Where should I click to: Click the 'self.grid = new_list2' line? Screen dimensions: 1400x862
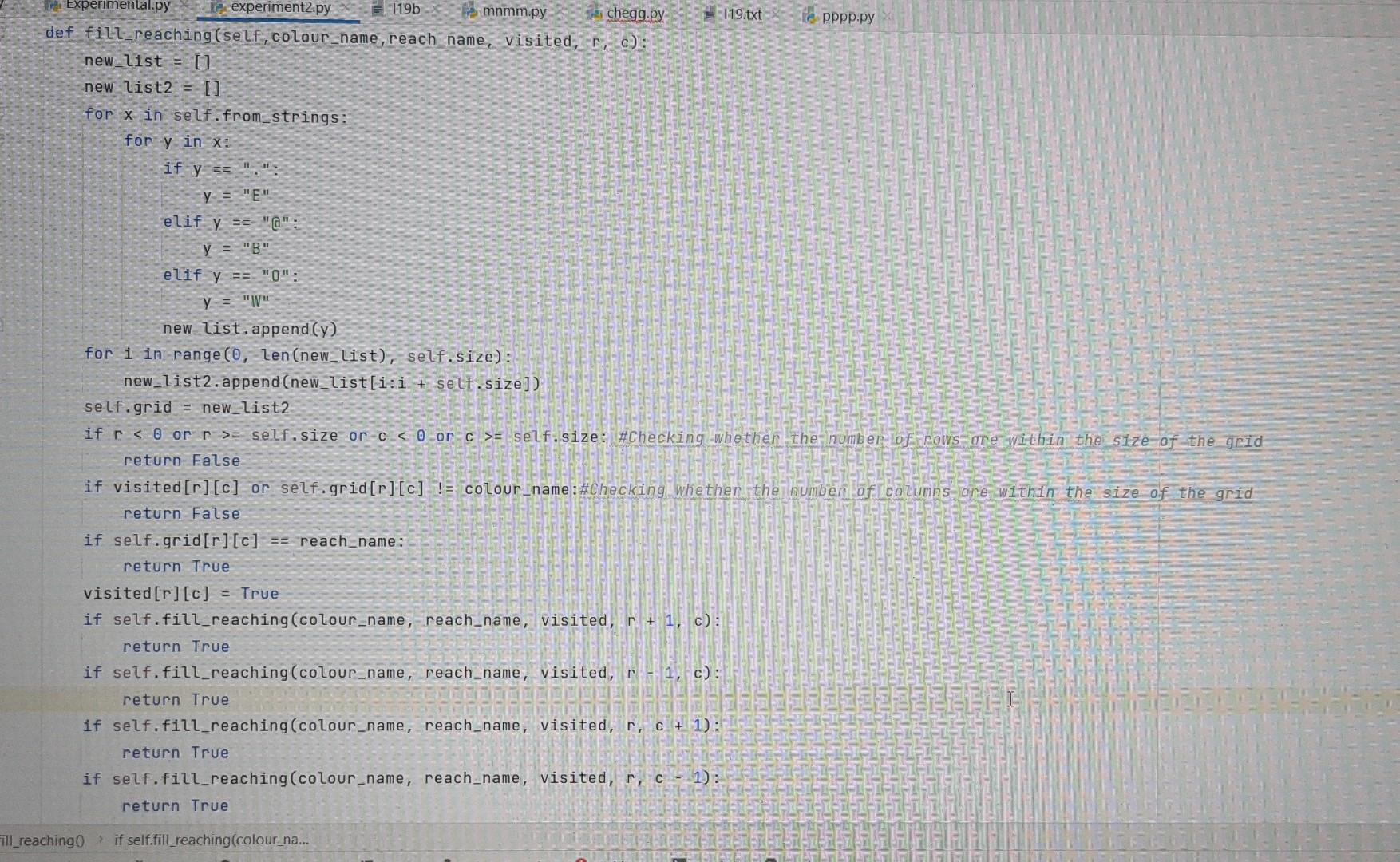click(x=187, y=408)
